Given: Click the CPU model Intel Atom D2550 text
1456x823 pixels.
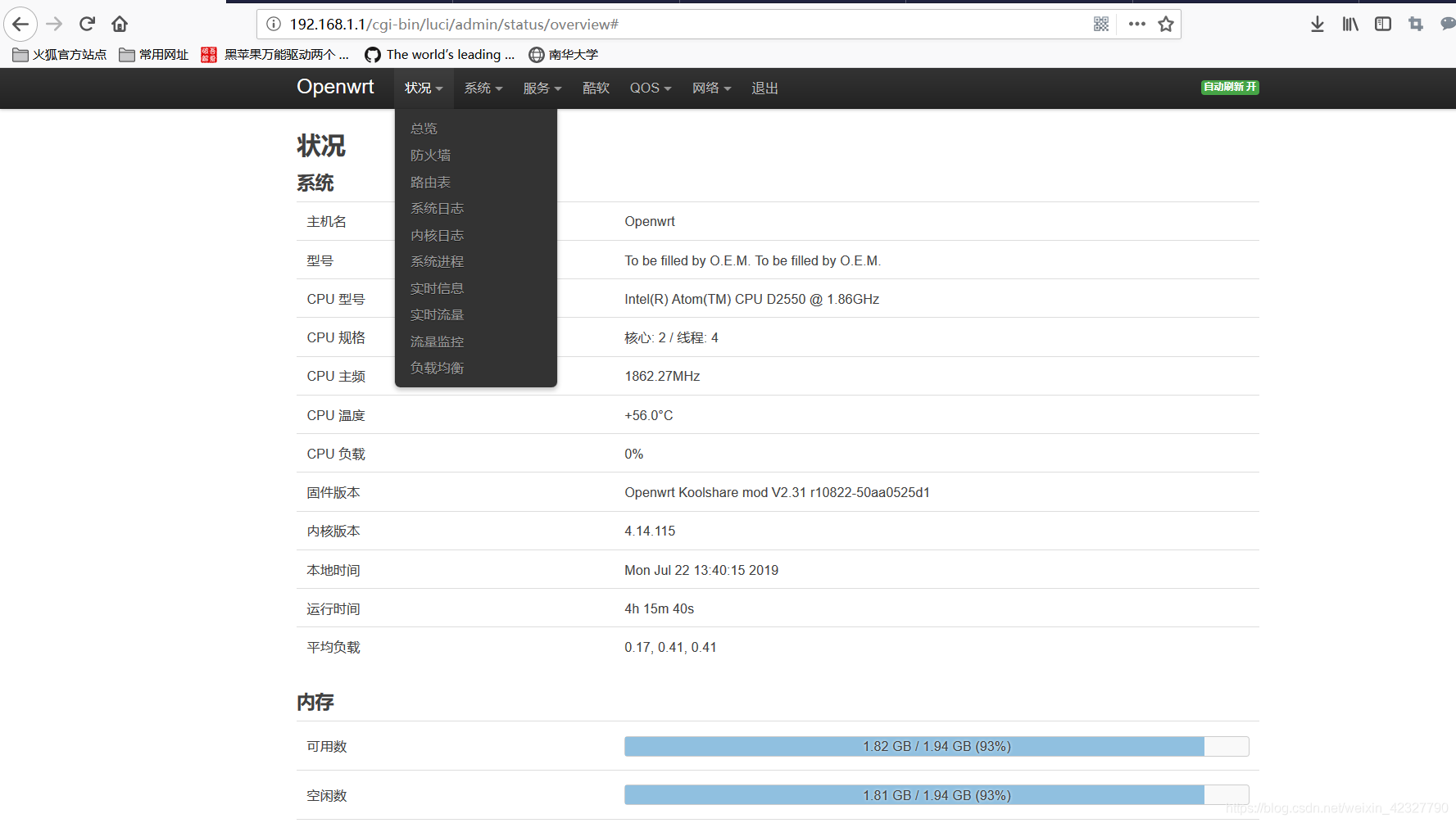Looking at the screenshot, I should [751, 299].
